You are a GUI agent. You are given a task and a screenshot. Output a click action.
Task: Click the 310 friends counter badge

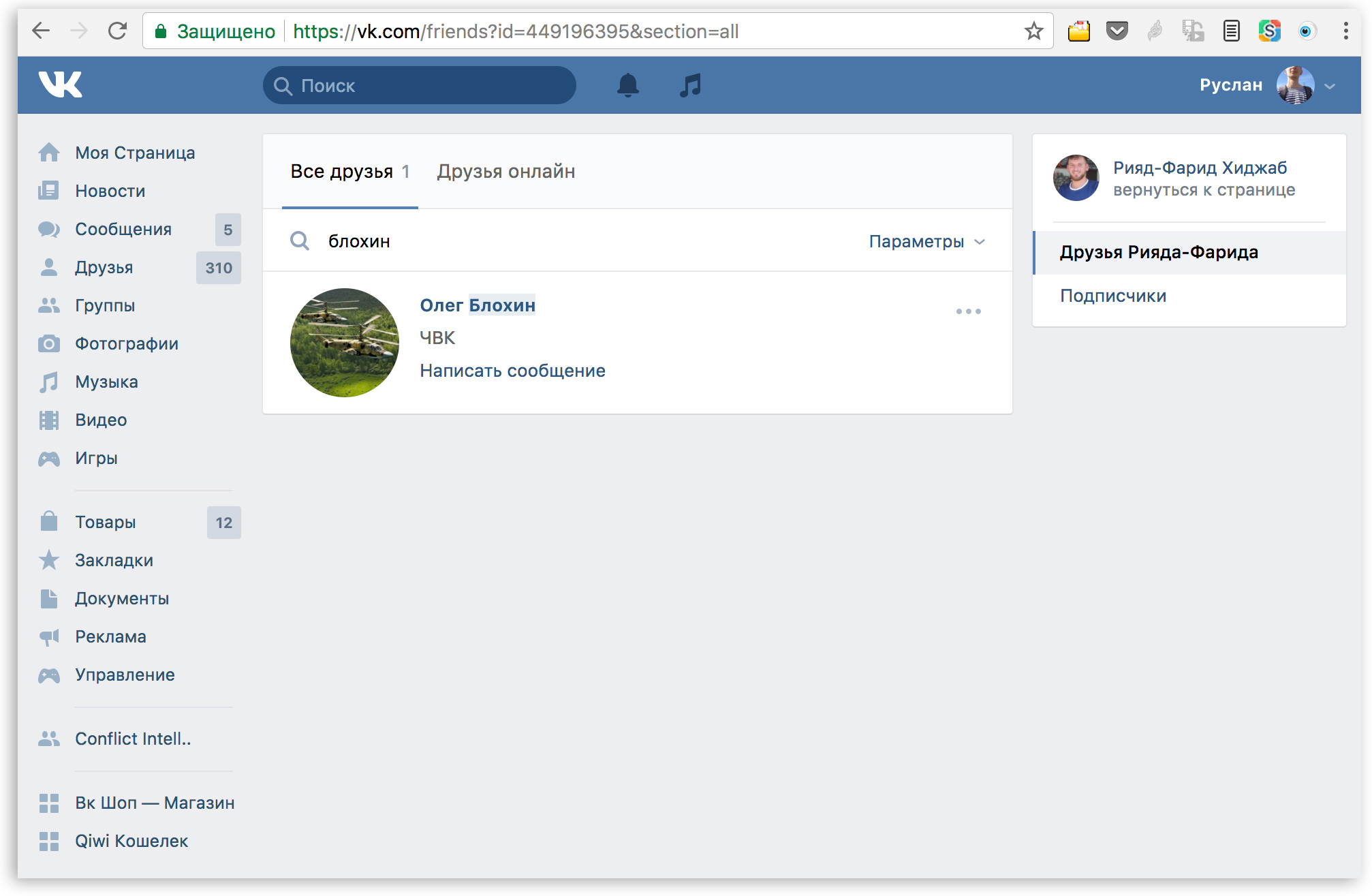(219, 268)
